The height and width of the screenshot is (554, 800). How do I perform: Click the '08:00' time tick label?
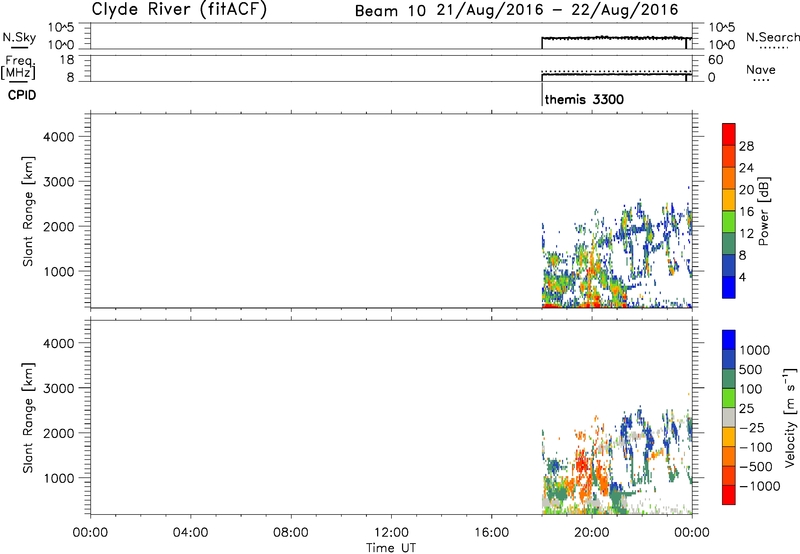(291, 533)
